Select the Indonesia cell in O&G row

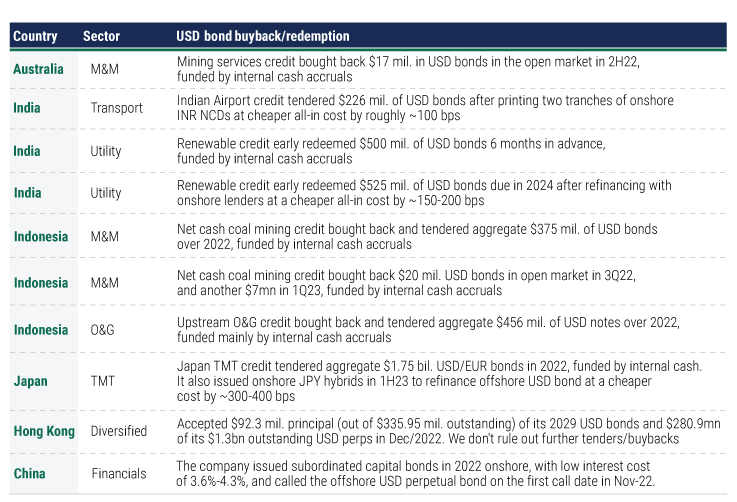(41, 329)
